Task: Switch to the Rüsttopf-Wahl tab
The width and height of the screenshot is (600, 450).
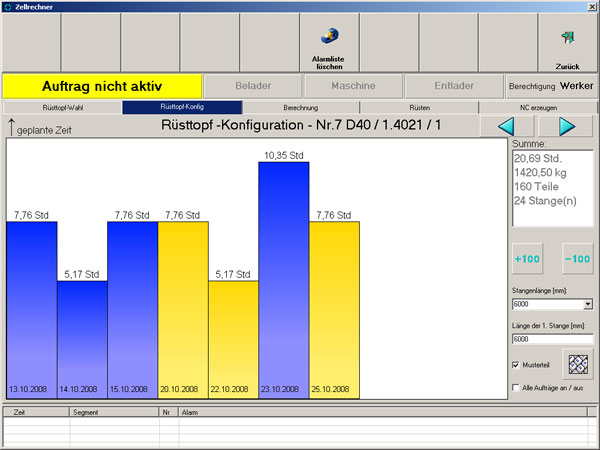Action: [63, 108]
